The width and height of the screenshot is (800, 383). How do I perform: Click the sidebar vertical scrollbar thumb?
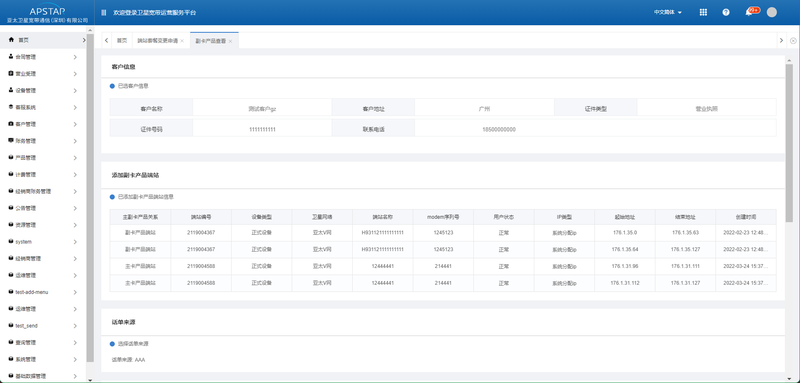point(90,198)
